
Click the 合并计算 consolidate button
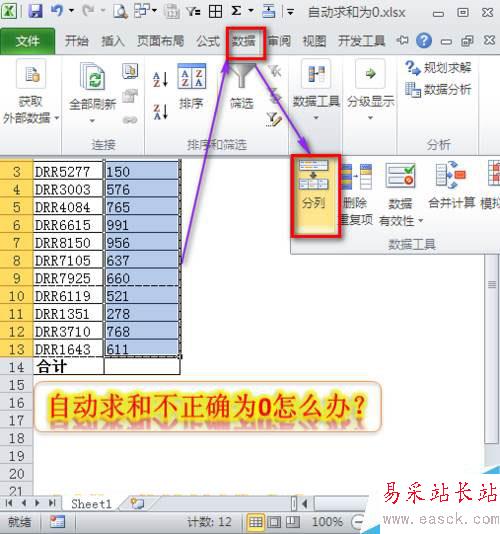pos(452,186)
